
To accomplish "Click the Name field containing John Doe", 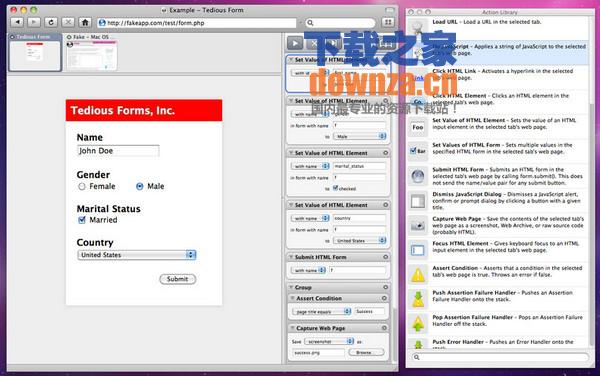I will point(118,151).
